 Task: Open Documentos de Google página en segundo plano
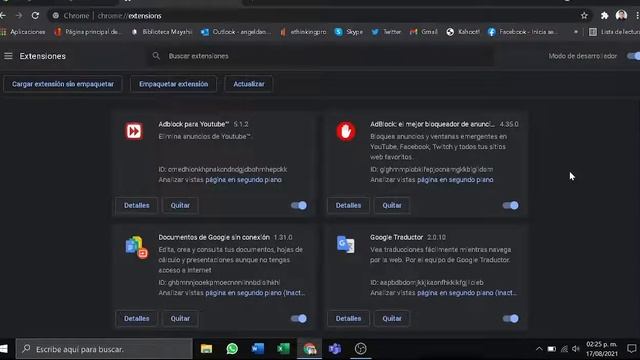click(x=255, y=293)
